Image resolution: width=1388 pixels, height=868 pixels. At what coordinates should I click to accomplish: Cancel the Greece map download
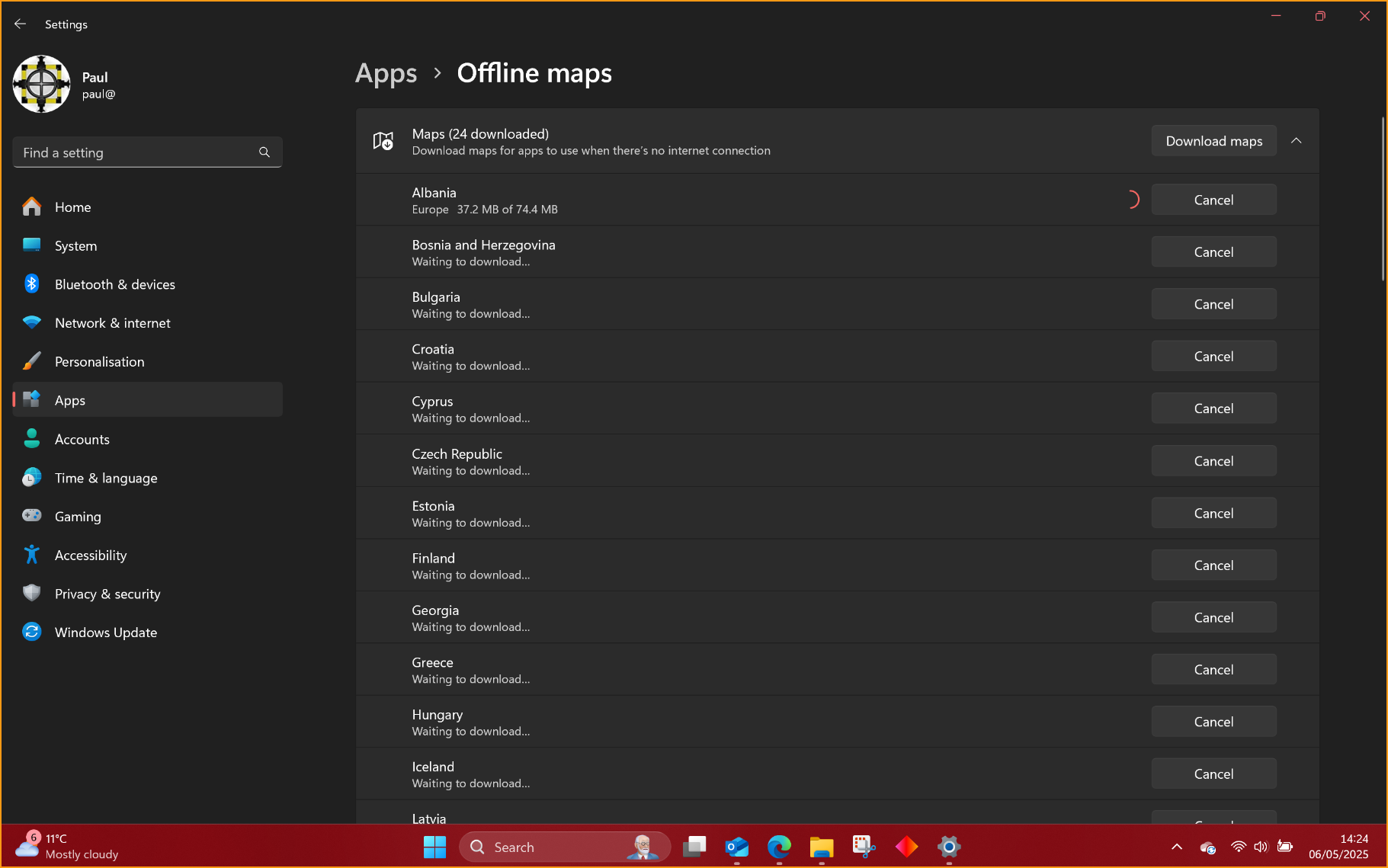click(x=1213, y=669)
